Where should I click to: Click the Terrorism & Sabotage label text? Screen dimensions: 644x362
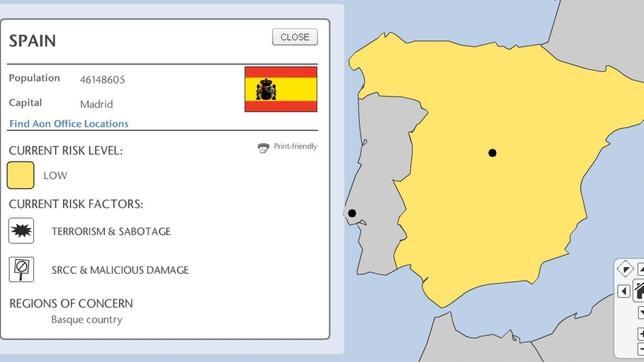point(111,231)
